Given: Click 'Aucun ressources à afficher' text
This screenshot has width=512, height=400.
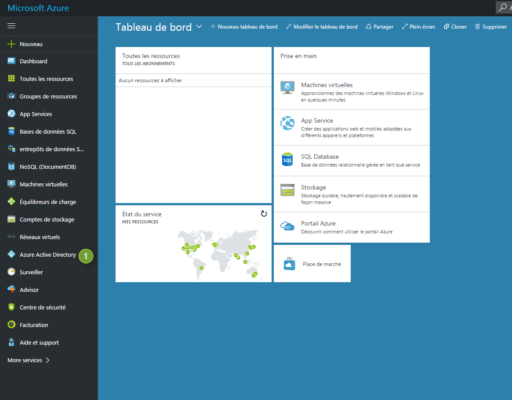Looking at the screenshot, I should click(x=150, y=80).
